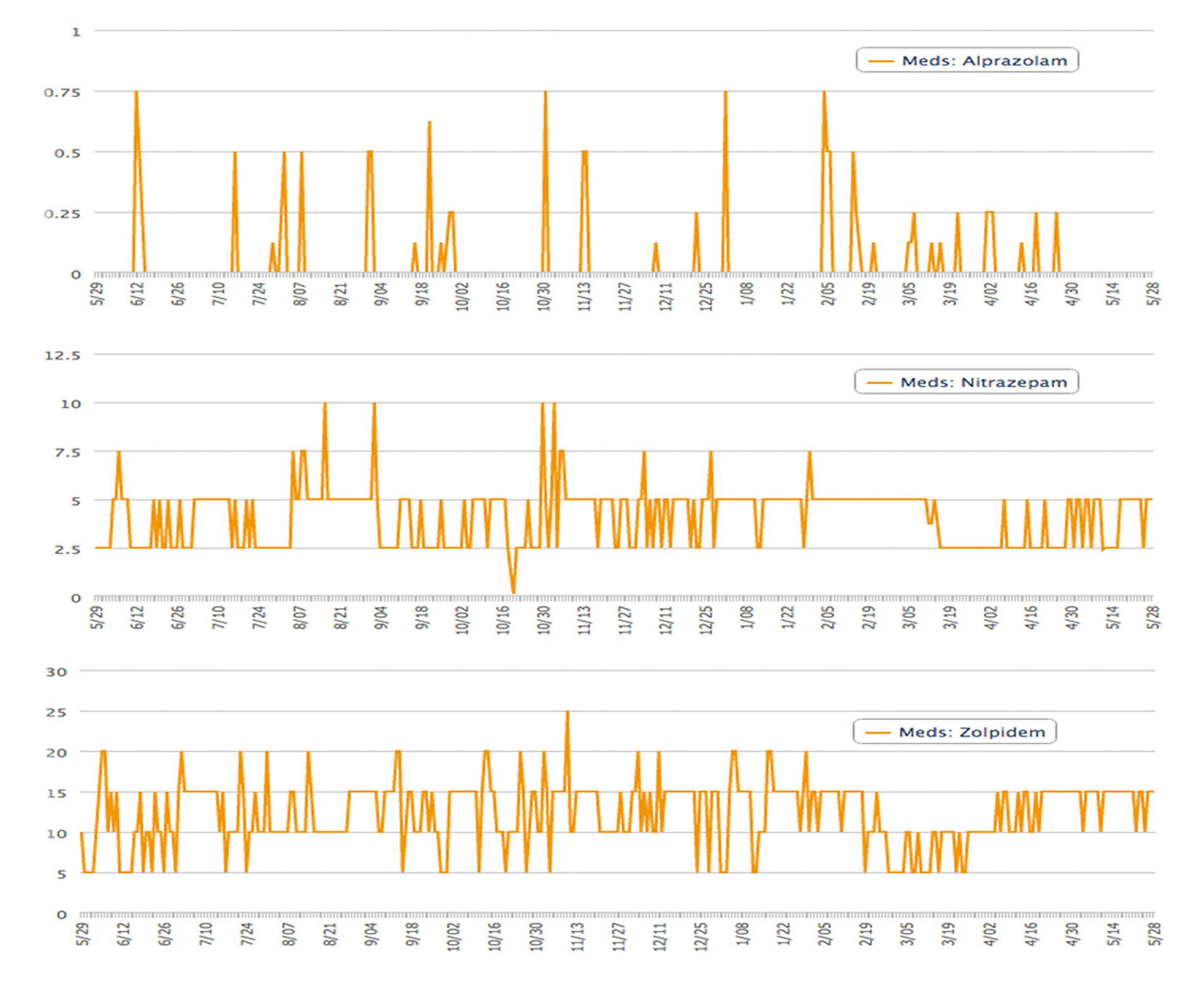This screenshot has width=1204, height=981.
Task: Click the 0.5 y-axis label on Alprazolam chart
Action: coord(67,153)
